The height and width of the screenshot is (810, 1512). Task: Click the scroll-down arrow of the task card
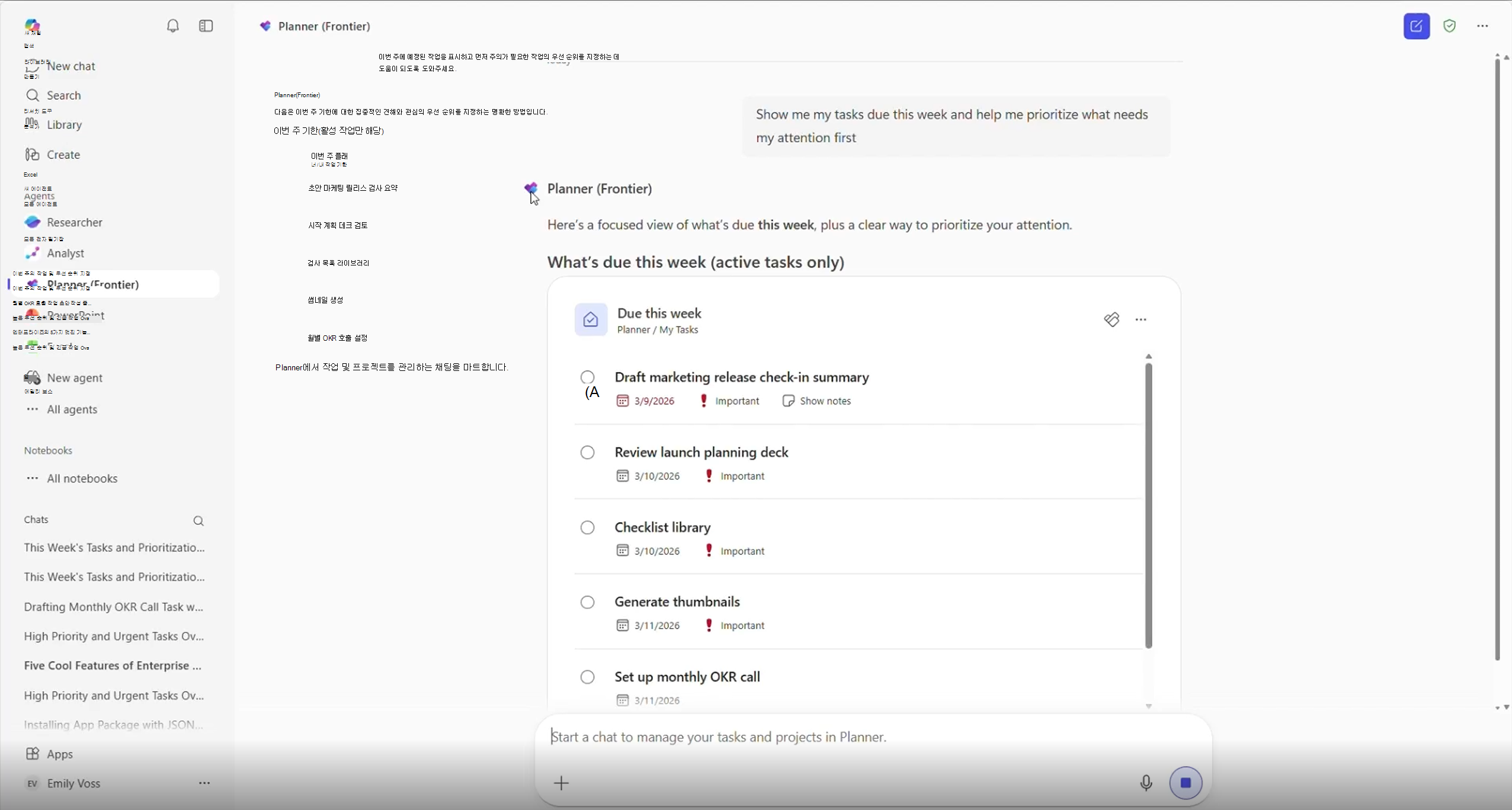(x=1148, y=706)
